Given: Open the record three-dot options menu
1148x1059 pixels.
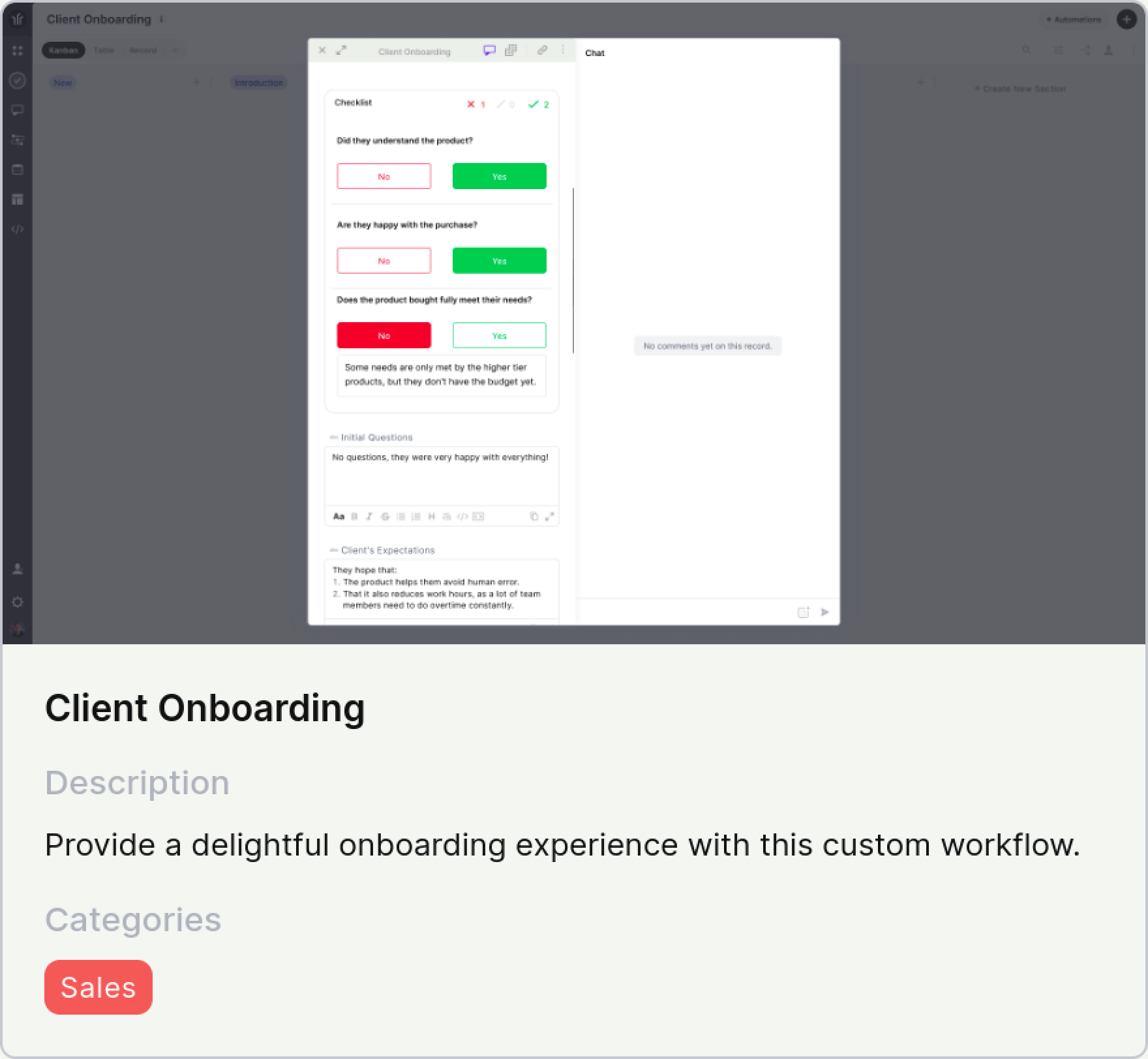Looking at the screenshot, I should click(563, 50).
